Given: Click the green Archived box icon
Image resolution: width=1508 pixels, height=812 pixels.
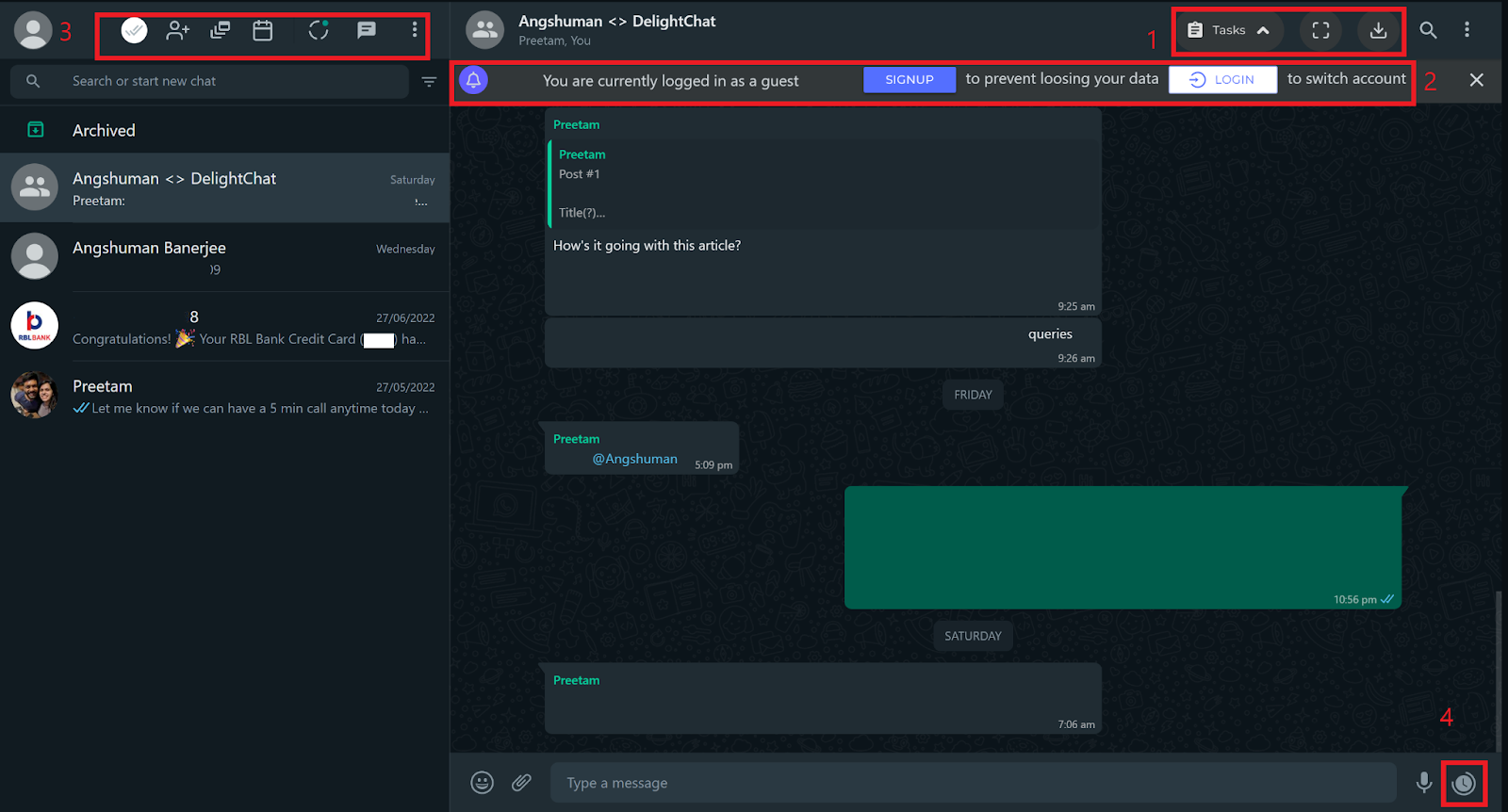Looking at the screenshot, I should pos(36,130).
